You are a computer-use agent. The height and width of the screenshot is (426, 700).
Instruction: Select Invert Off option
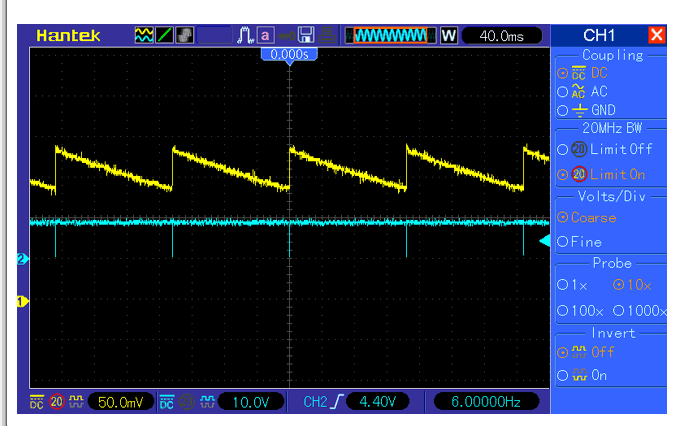586,352
